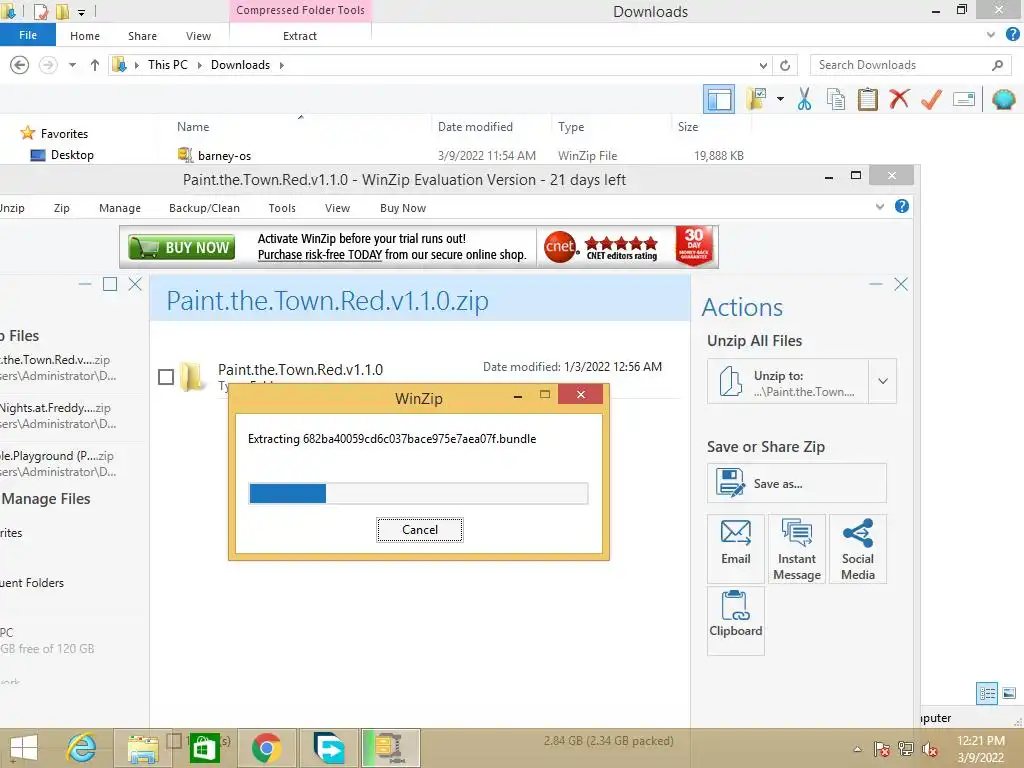Open the Explorer File tab
This screenshot has height=768, width=1024.
coord(27,35)
